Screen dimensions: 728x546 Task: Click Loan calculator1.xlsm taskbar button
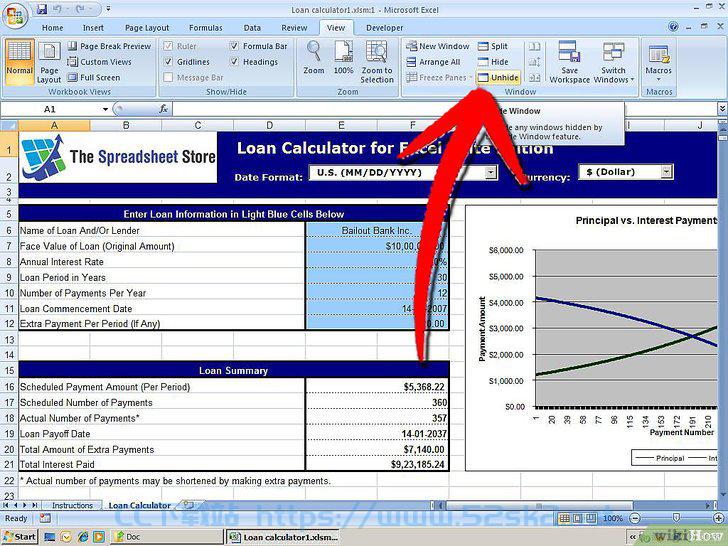(284, 537)
